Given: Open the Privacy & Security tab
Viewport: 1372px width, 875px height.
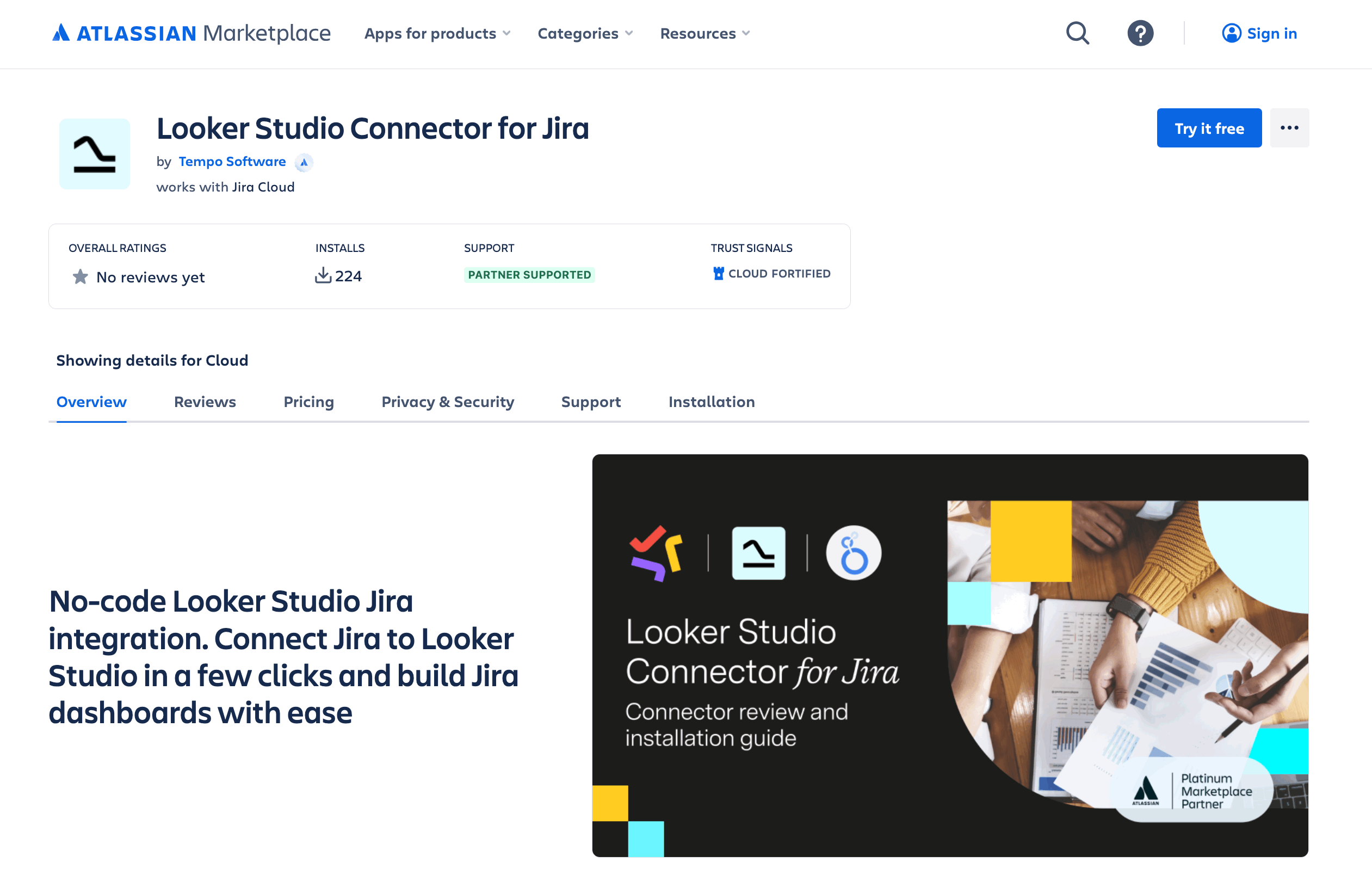Looking at the screenshot, I should (447, 402).
